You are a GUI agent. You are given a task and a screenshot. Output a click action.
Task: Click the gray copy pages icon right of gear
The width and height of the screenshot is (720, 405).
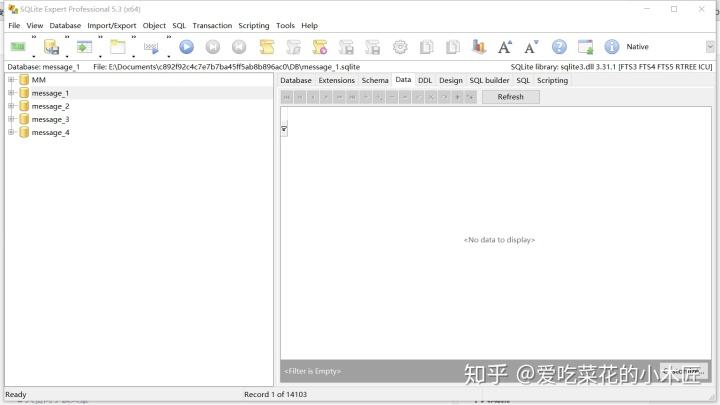tap(427, 47)
